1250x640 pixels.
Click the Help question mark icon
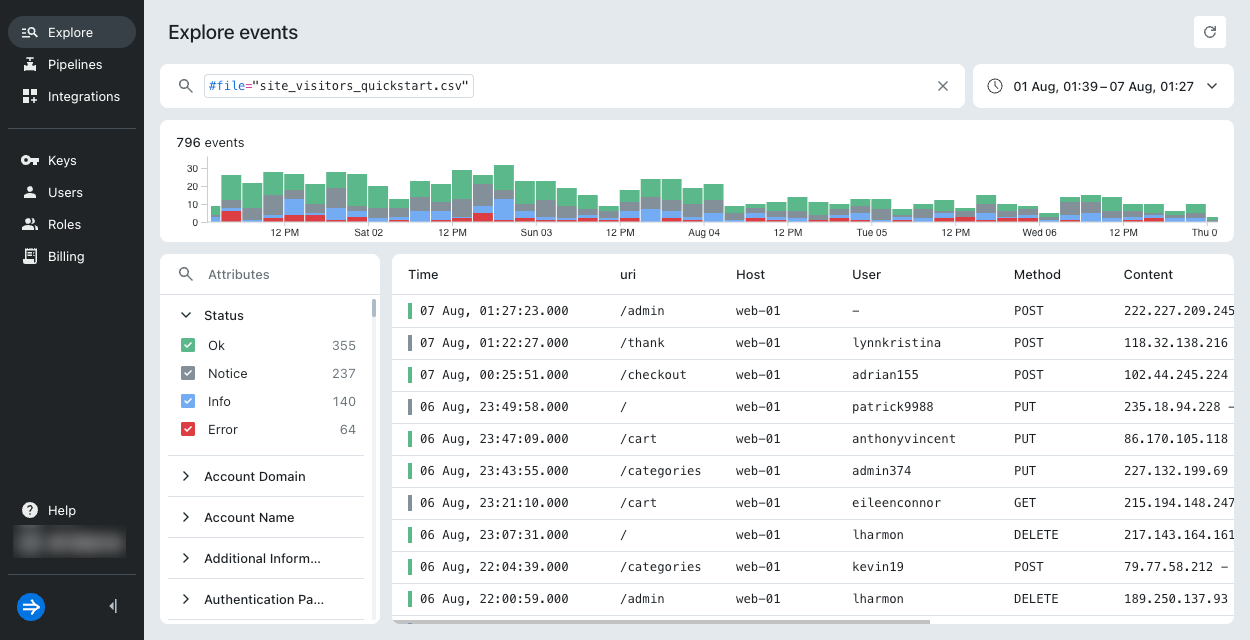(29, 510)
